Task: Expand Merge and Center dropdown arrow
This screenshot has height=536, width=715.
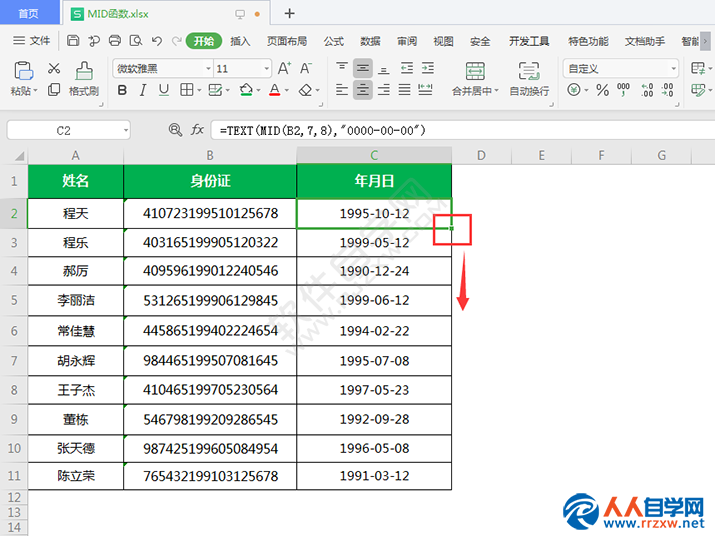Action: [497, 90]
